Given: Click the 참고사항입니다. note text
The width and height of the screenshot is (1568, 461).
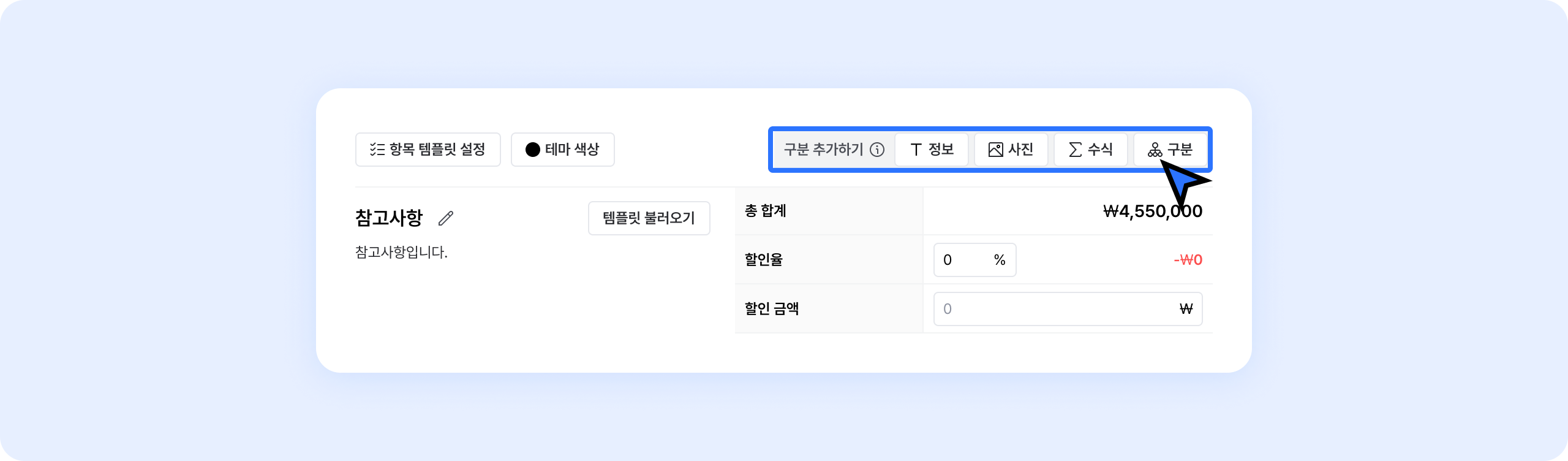Looking at the screenshot, I should pyautogui.click(x=401, y=253).
